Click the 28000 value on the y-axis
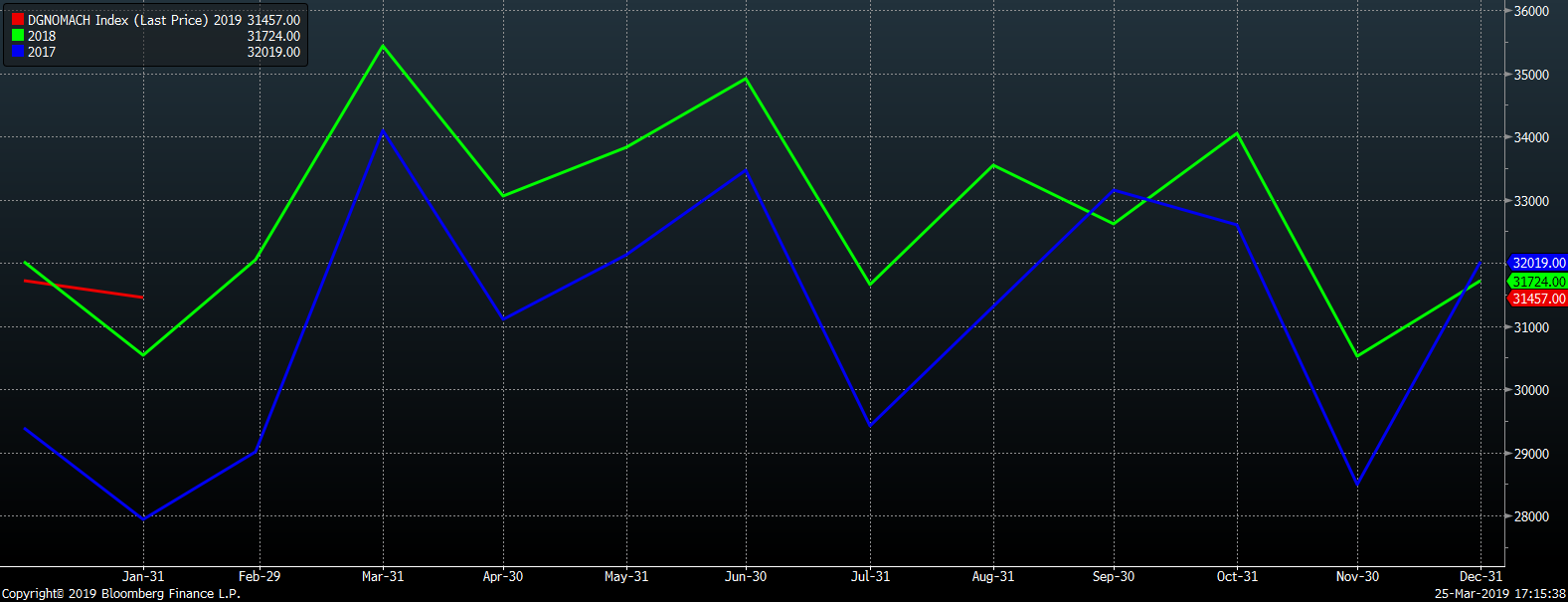 coord(1531,516)
